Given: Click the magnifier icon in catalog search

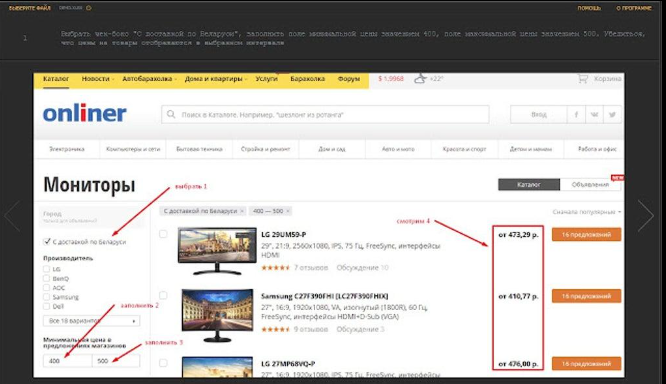Looking at the screenshot, I should (171, 114).
